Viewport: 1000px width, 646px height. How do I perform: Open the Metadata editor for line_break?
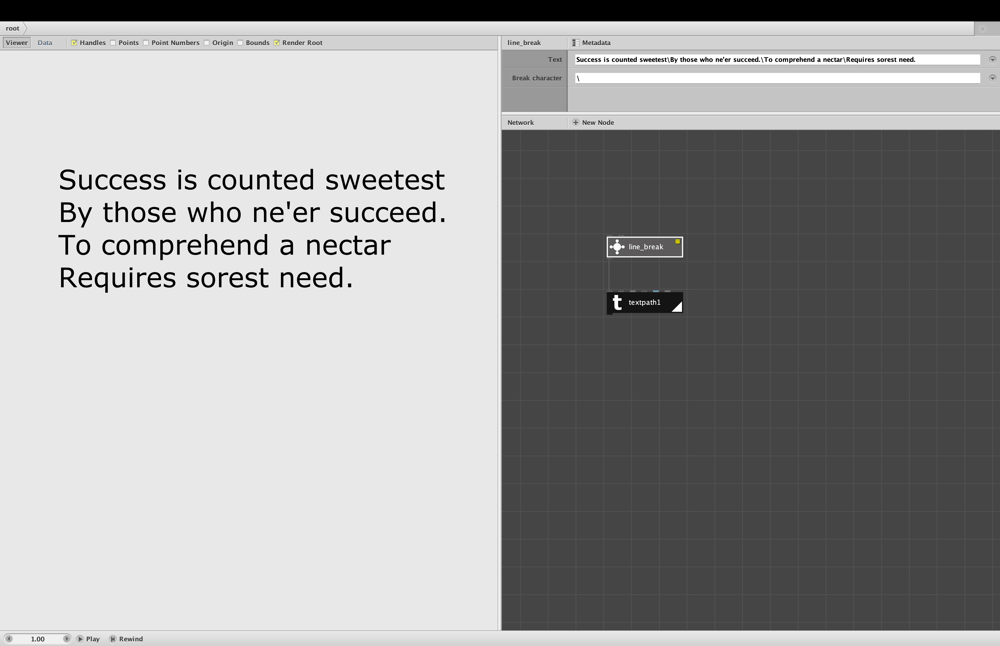click(x=591, y=43)
